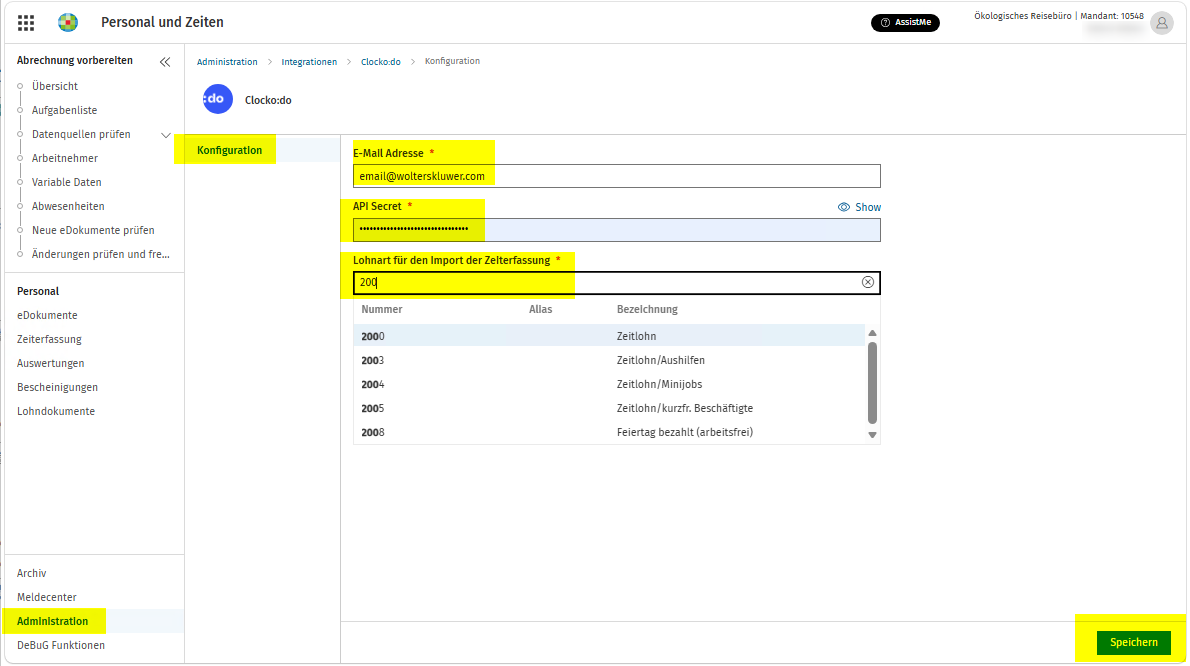The width and height of the screenshot is (1190, 666).
Task: Click the E-Mail Adresse input field
Action: [616, 176]
